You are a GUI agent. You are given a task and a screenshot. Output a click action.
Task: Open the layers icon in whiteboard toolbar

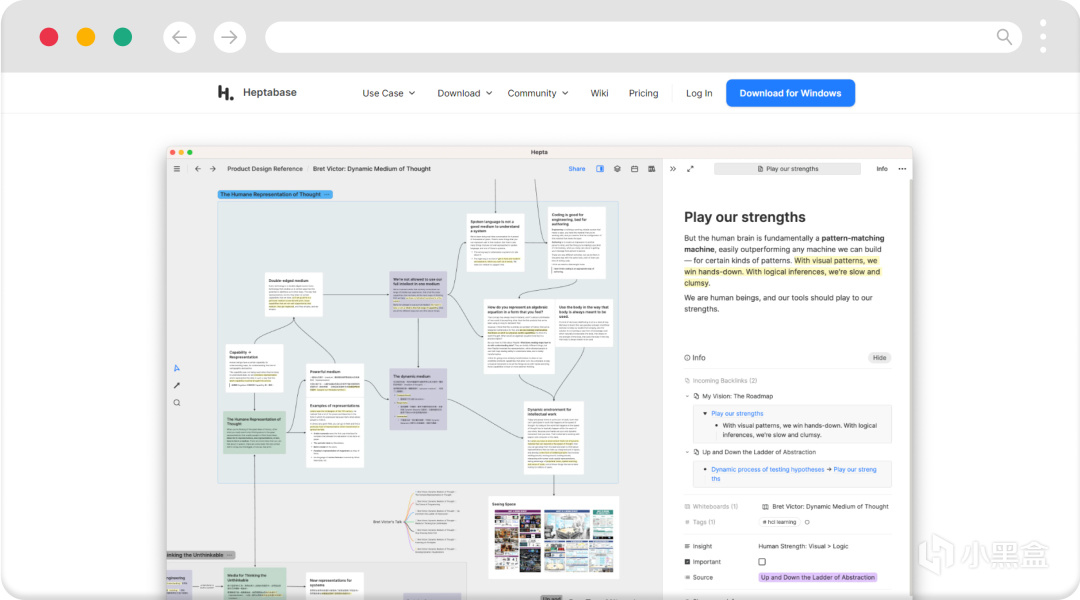click(x=617, y=169)
